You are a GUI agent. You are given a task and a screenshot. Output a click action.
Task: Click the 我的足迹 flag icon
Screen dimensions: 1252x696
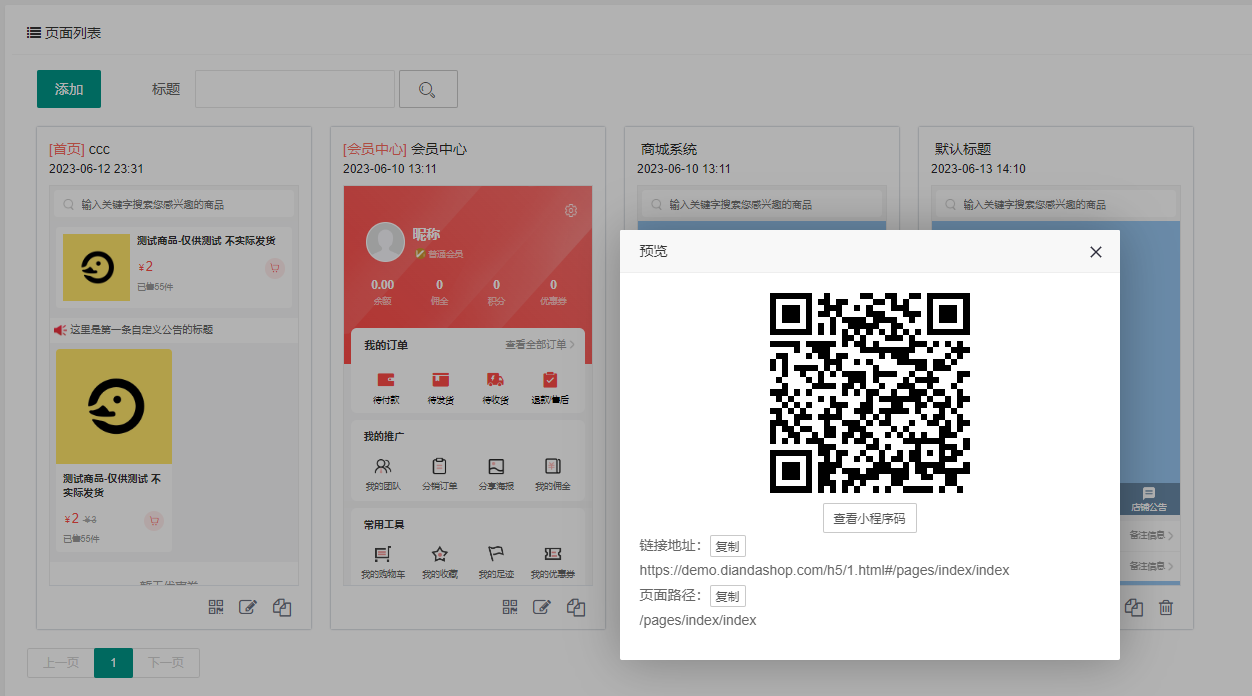click(x=496, y=553)
